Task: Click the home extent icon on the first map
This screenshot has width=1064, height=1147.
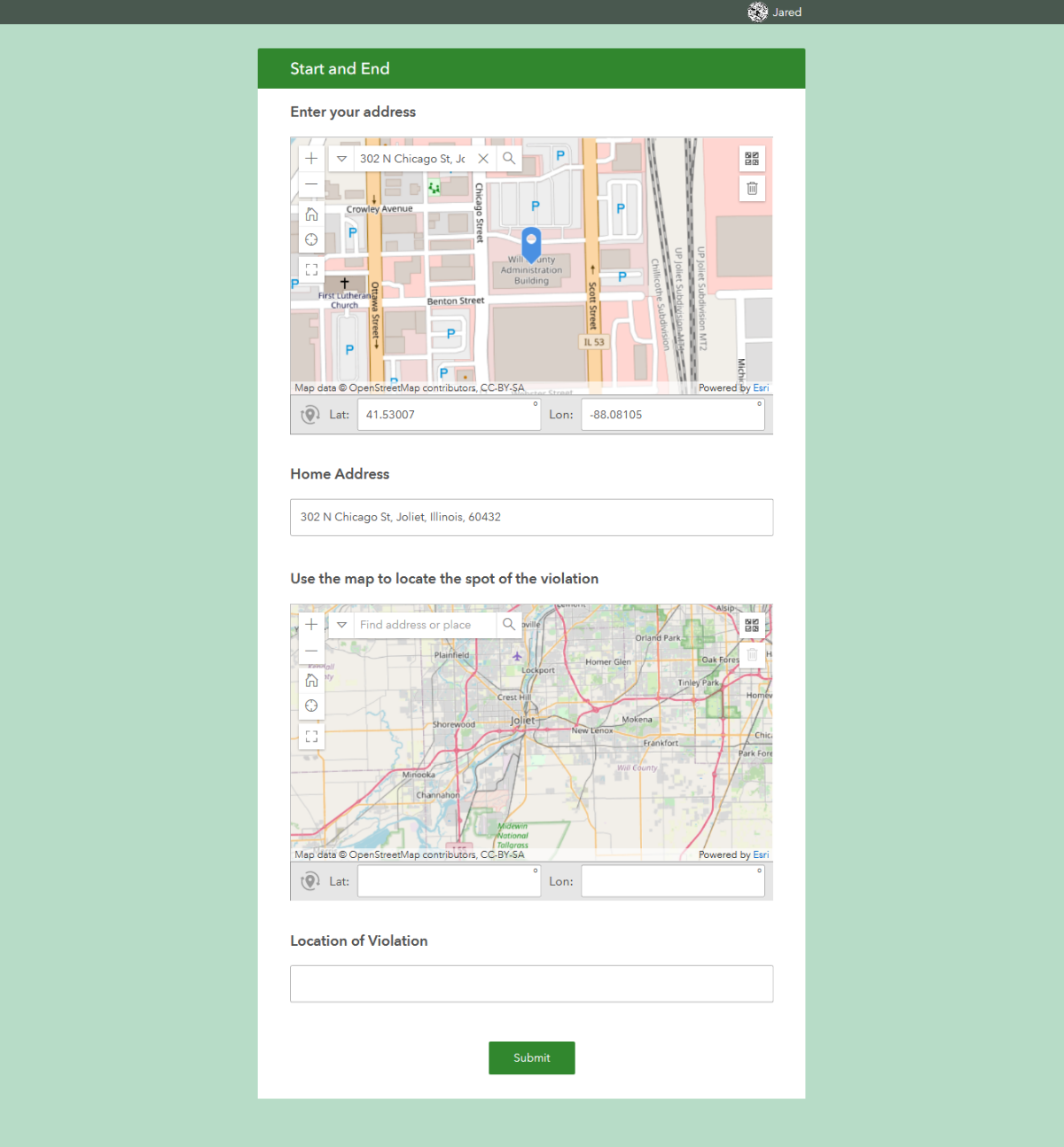Action: (x=311, y=214)
